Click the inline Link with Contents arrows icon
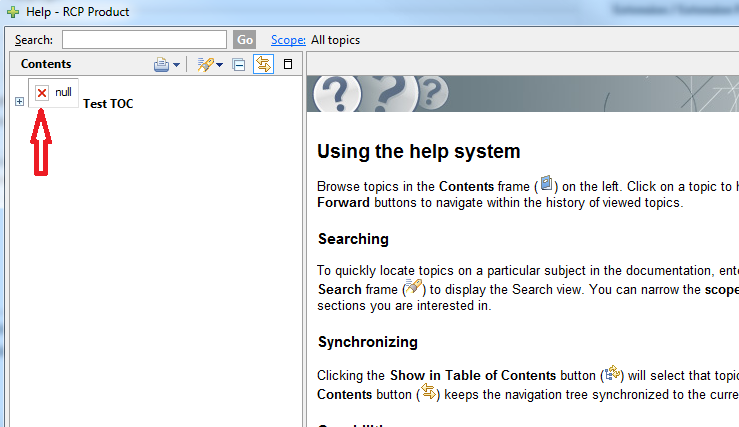The image size is (739, 427). click(x=428, y=392)
